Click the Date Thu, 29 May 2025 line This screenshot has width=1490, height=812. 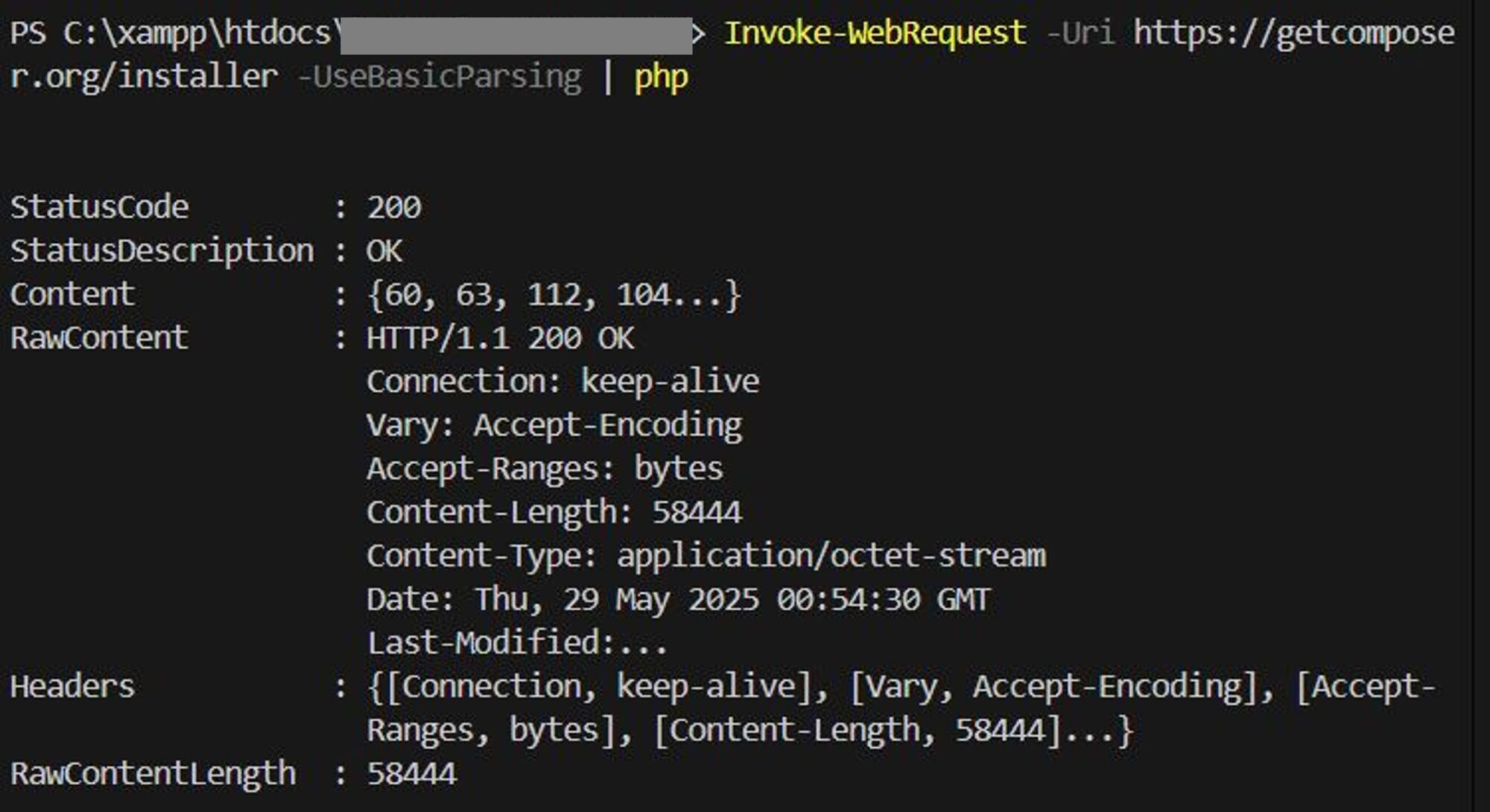(x=678, y=600)
